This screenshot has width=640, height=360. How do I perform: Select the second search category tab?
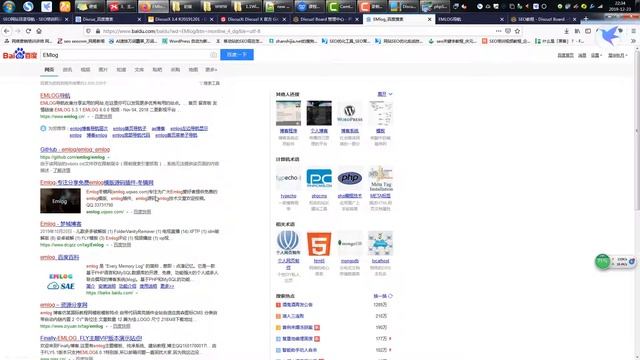point(67,70)
